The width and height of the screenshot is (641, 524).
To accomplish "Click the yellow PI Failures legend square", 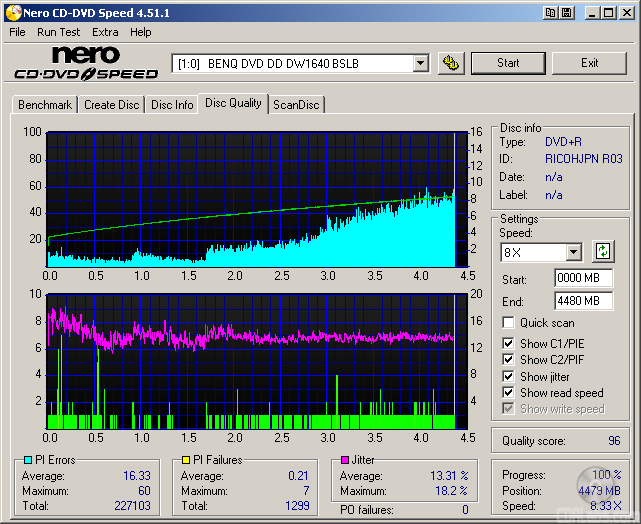I will click(186, 460).
